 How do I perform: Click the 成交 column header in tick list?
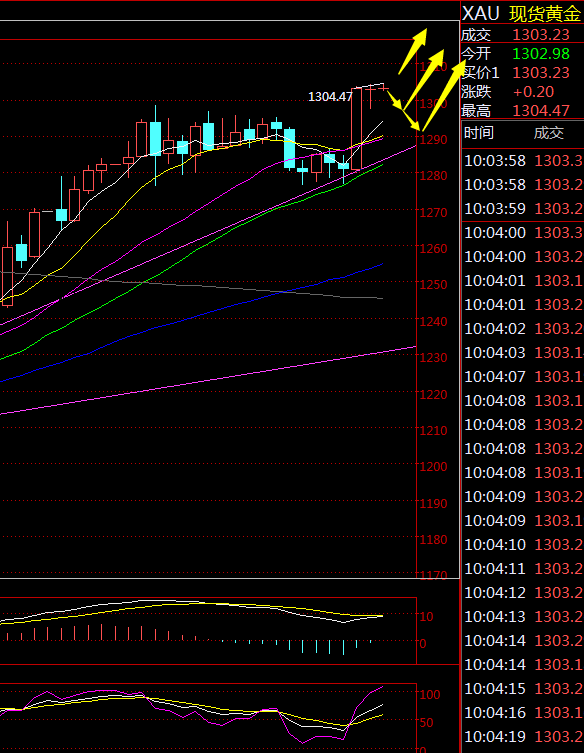(x=548, y=133)
